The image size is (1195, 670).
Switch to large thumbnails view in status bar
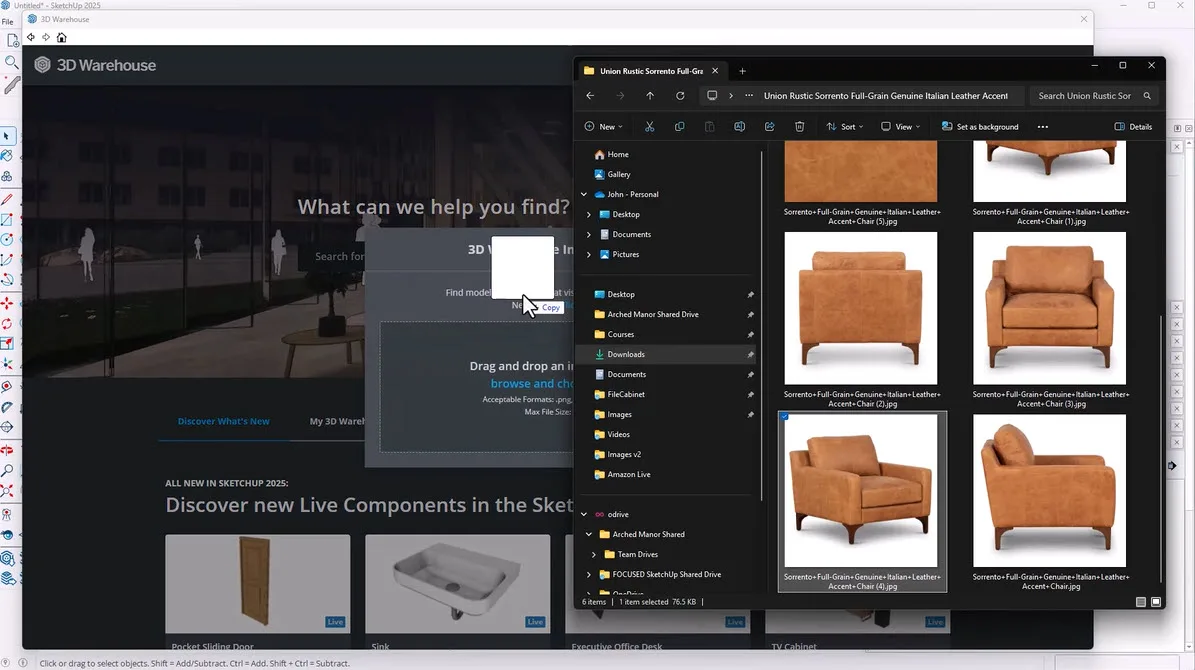point(1156,602)
